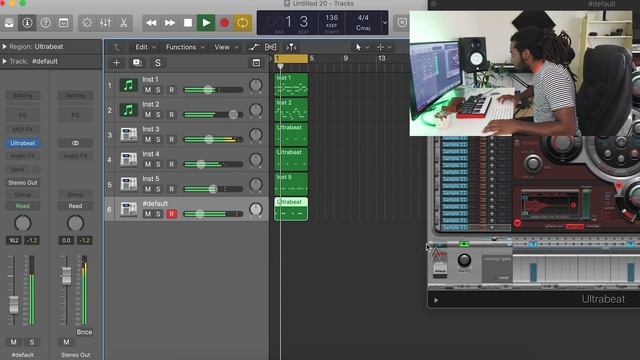Open the command-click tool menu
The height and width of the screenshot is (360, 640).
(384, 47)
